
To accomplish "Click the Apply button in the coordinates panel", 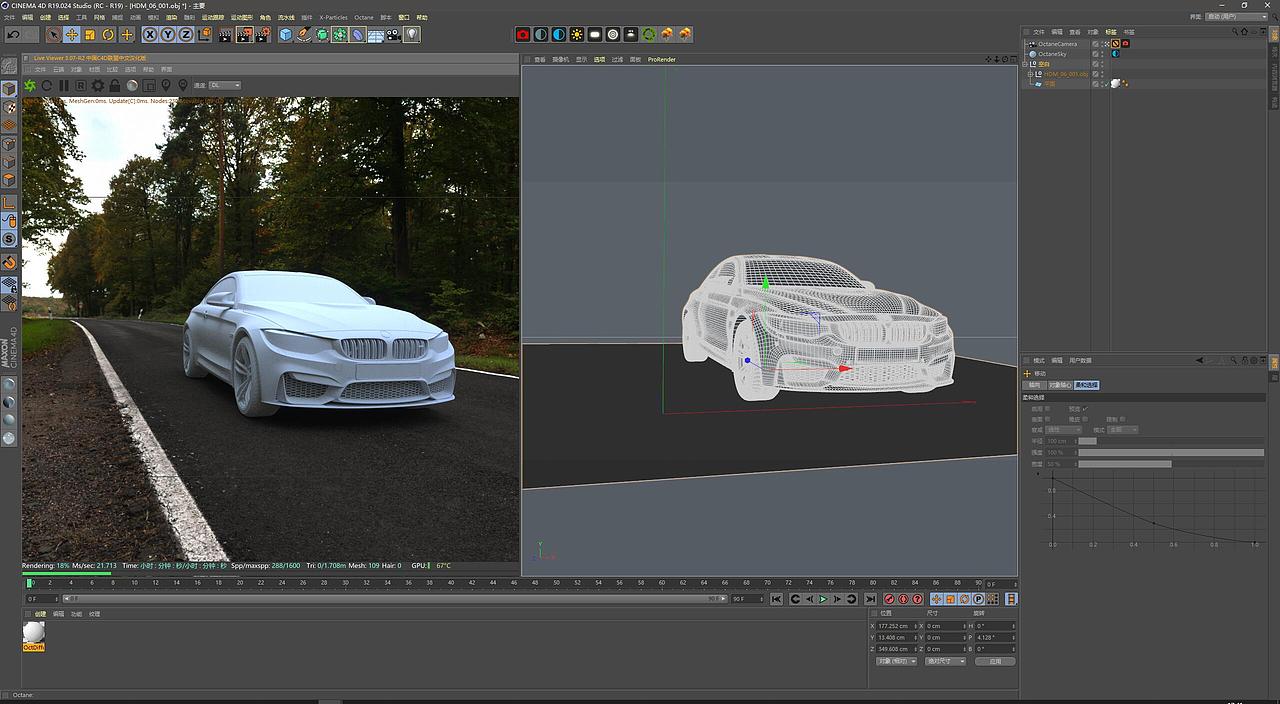I will click(x=995, y=661).
